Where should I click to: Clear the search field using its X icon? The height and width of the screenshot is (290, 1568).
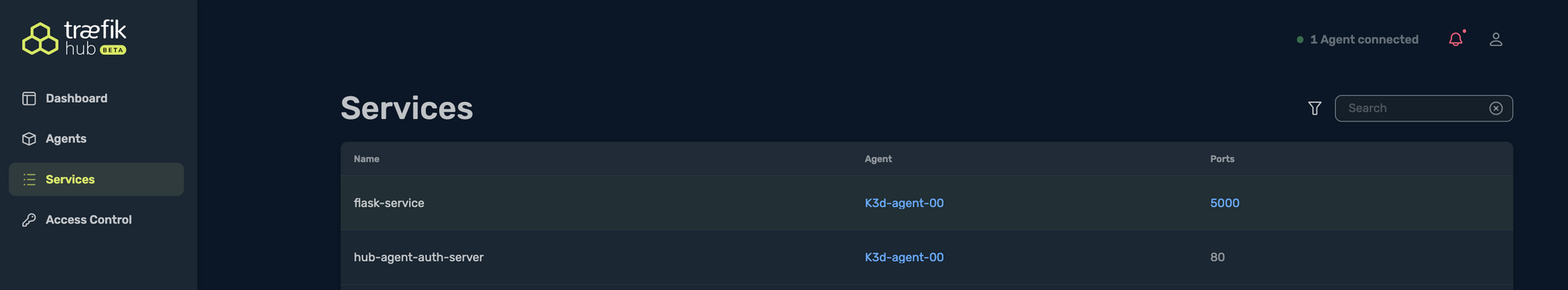1496,108
